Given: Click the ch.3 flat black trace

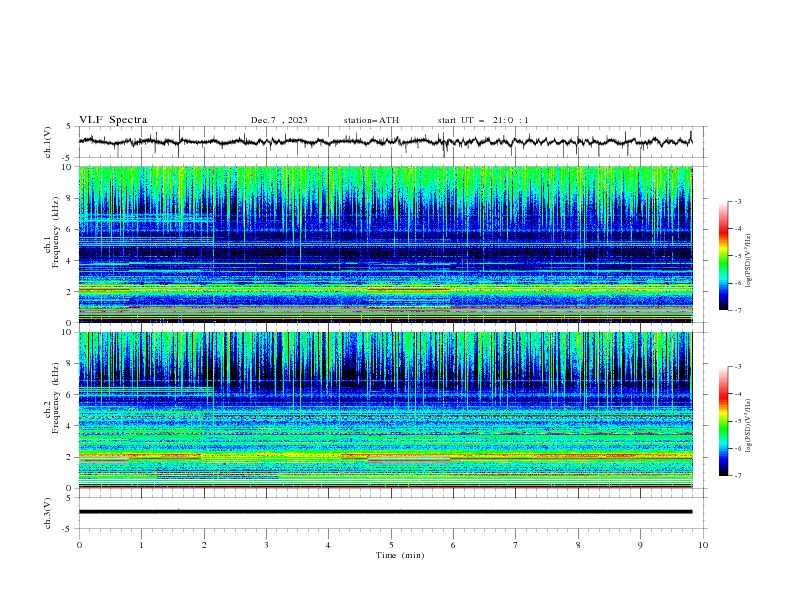Looking at the screenshot, I should click(x=385, y=512).
